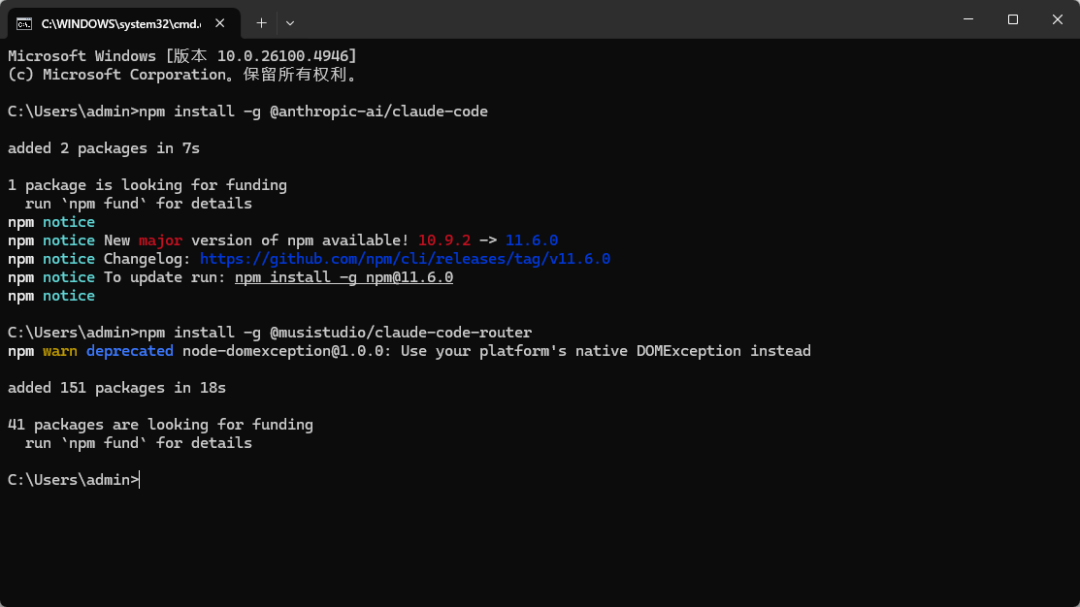Viewport: 1080px width, 607px height.
Task: Select the C:\WINDOWS\system32\cmd.exe tab
Action: (120, 23)
